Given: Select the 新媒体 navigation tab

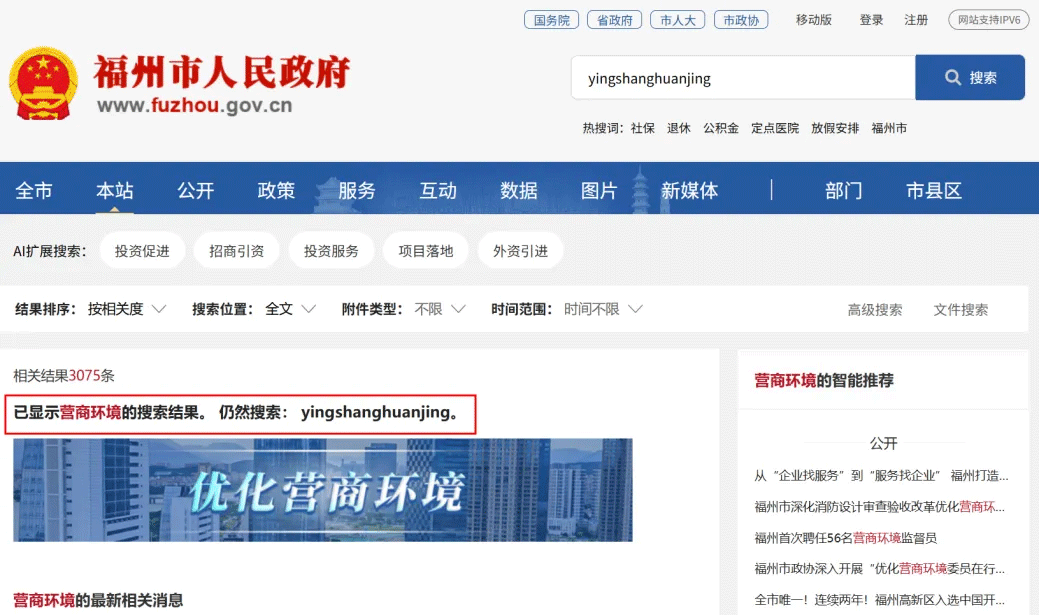Looking at the screenshot, I should click(690, 190).
